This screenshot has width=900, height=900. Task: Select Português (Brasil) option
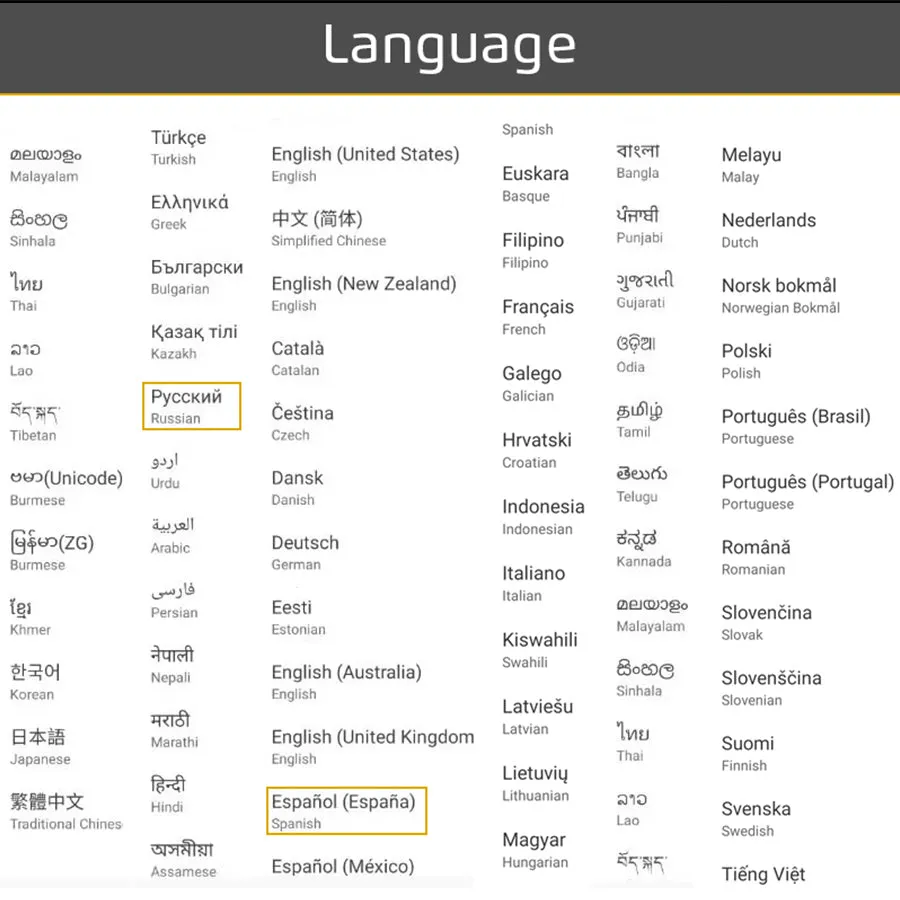796,426
